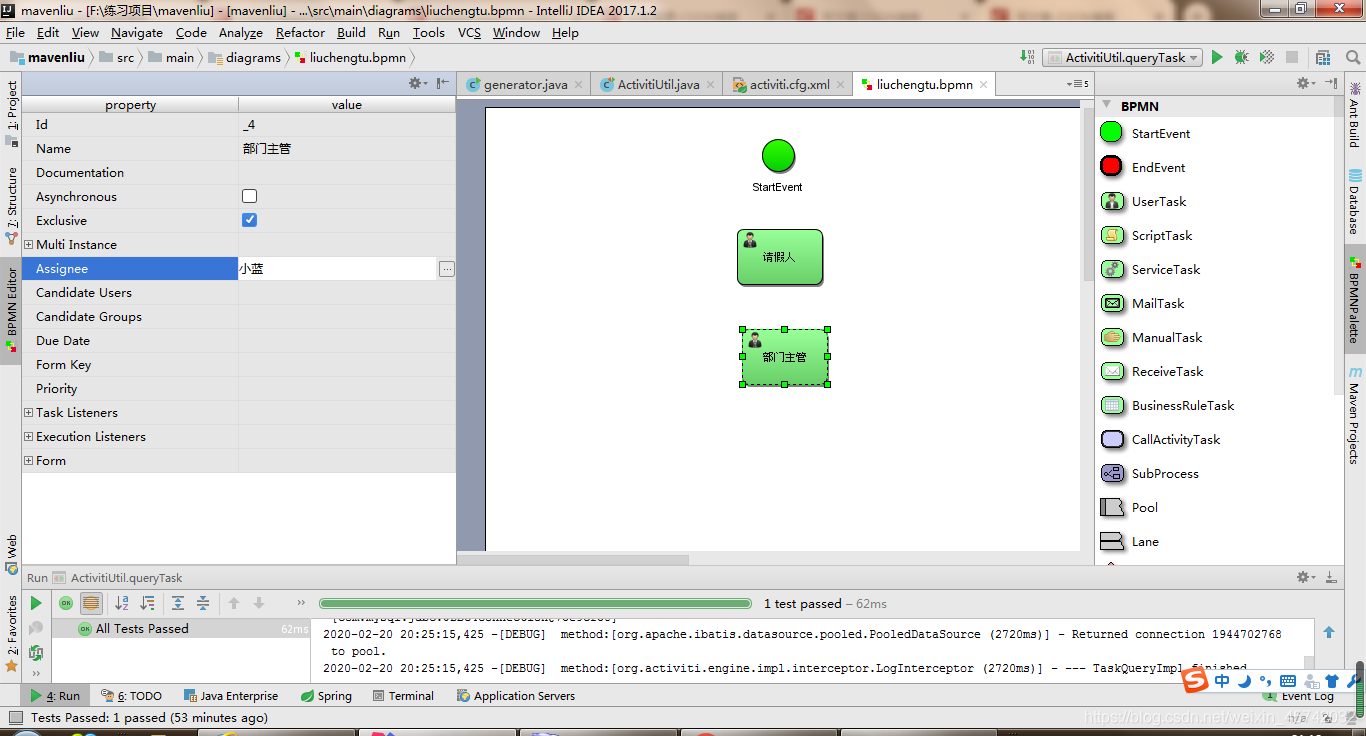The width and height of the screenshot is (1366, 736).
Task: Click the Assignee value field
Action: pos(338,268)
